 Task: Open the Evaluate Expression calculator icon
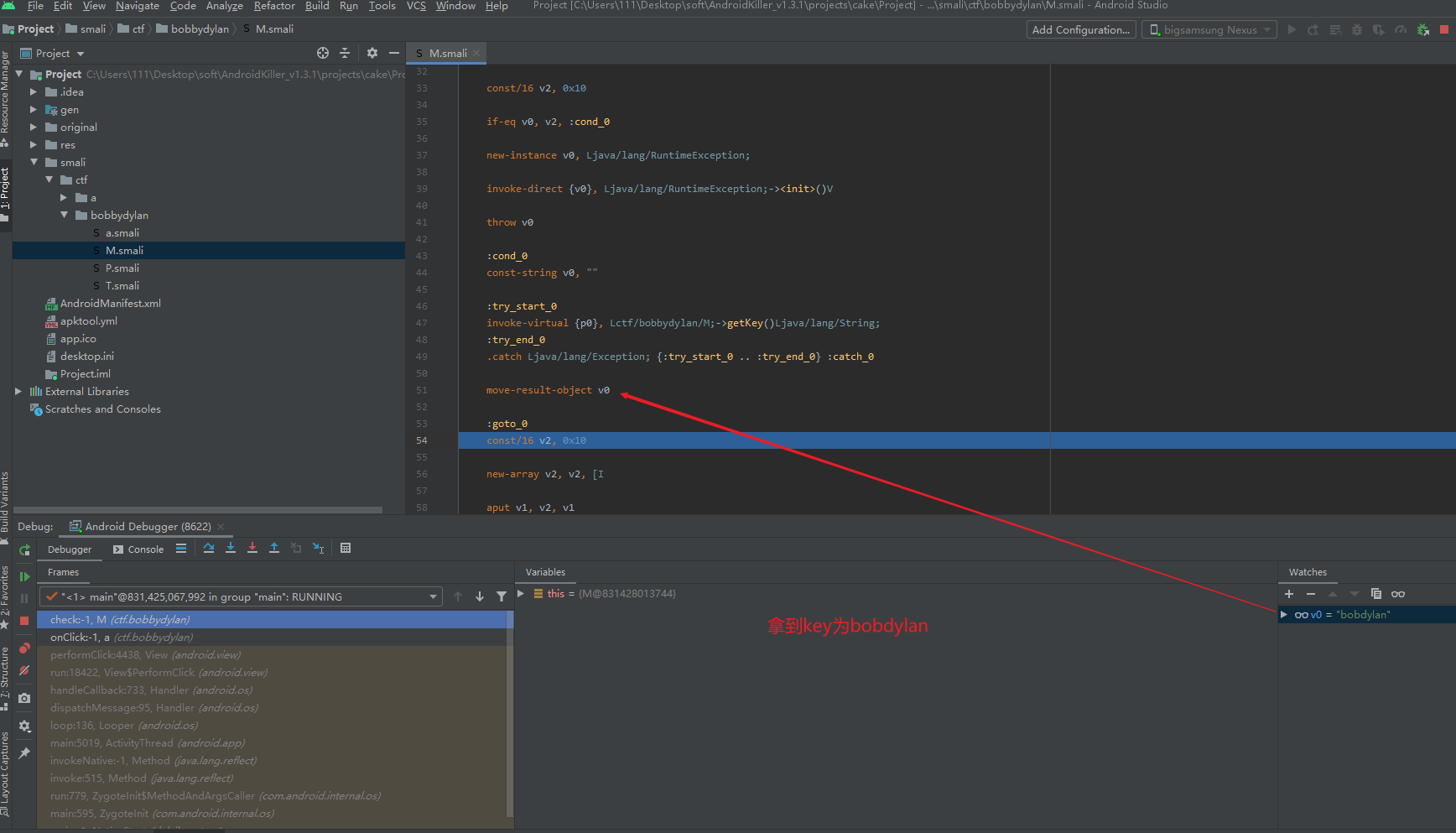tap(346, 548)
